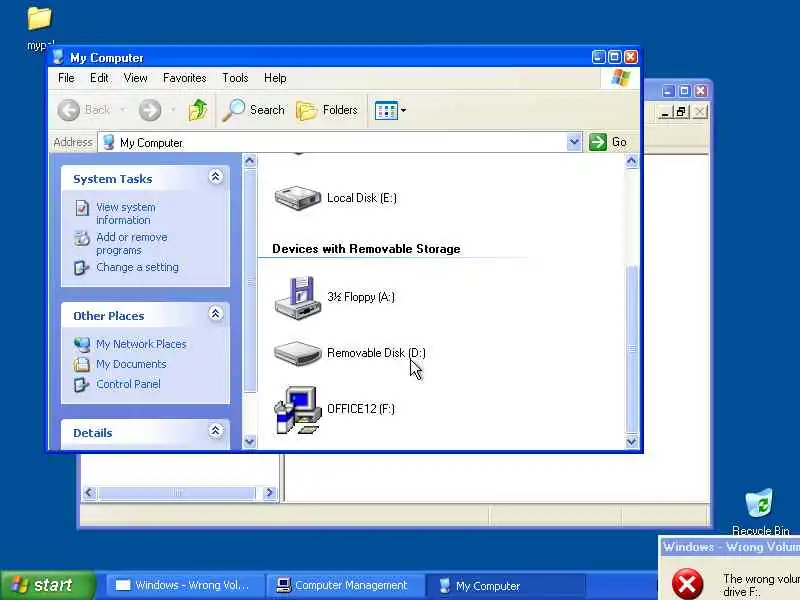Click the green Go button
The height and width of the screenshot is (600, 800).
point(608,142)
